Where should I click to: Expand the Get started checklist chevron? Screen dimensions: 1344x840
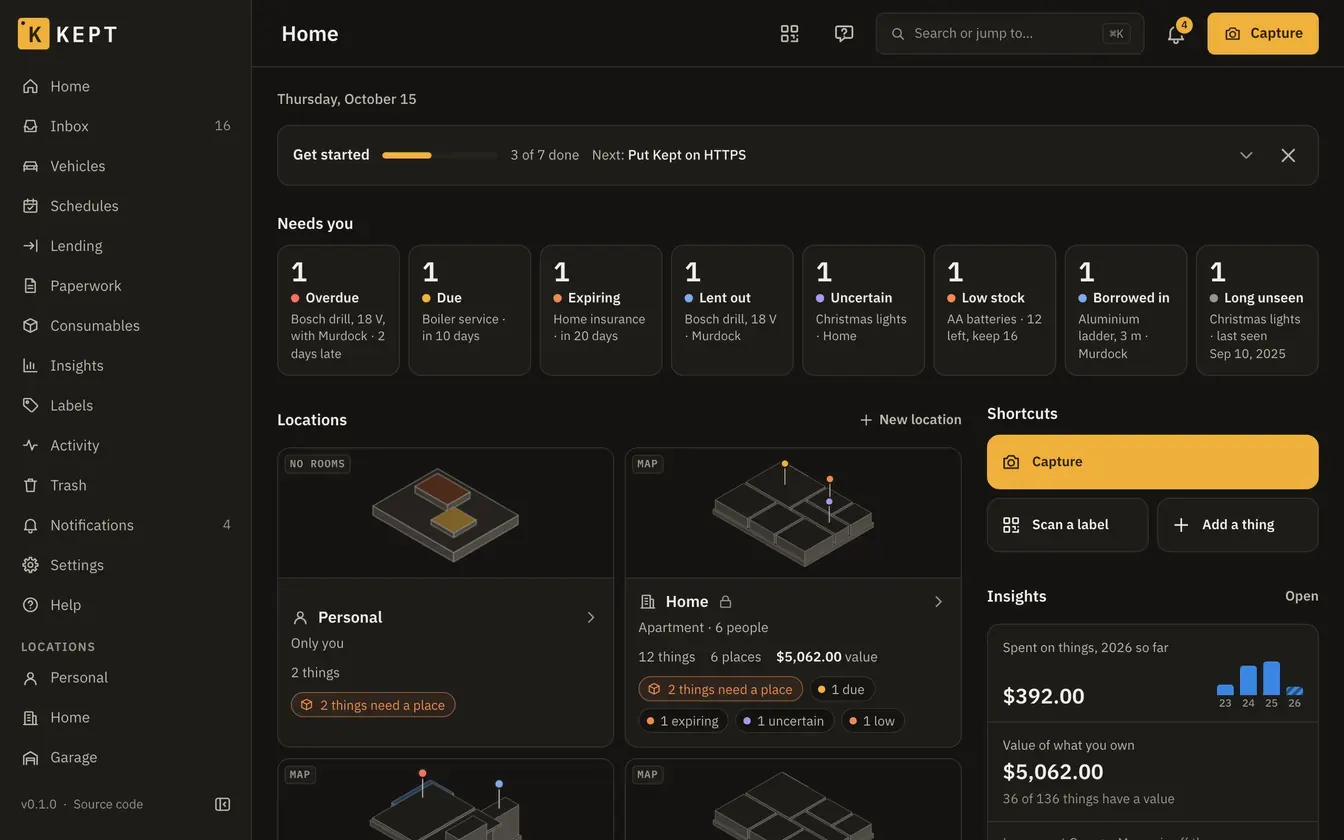(x=1246, y=155)
